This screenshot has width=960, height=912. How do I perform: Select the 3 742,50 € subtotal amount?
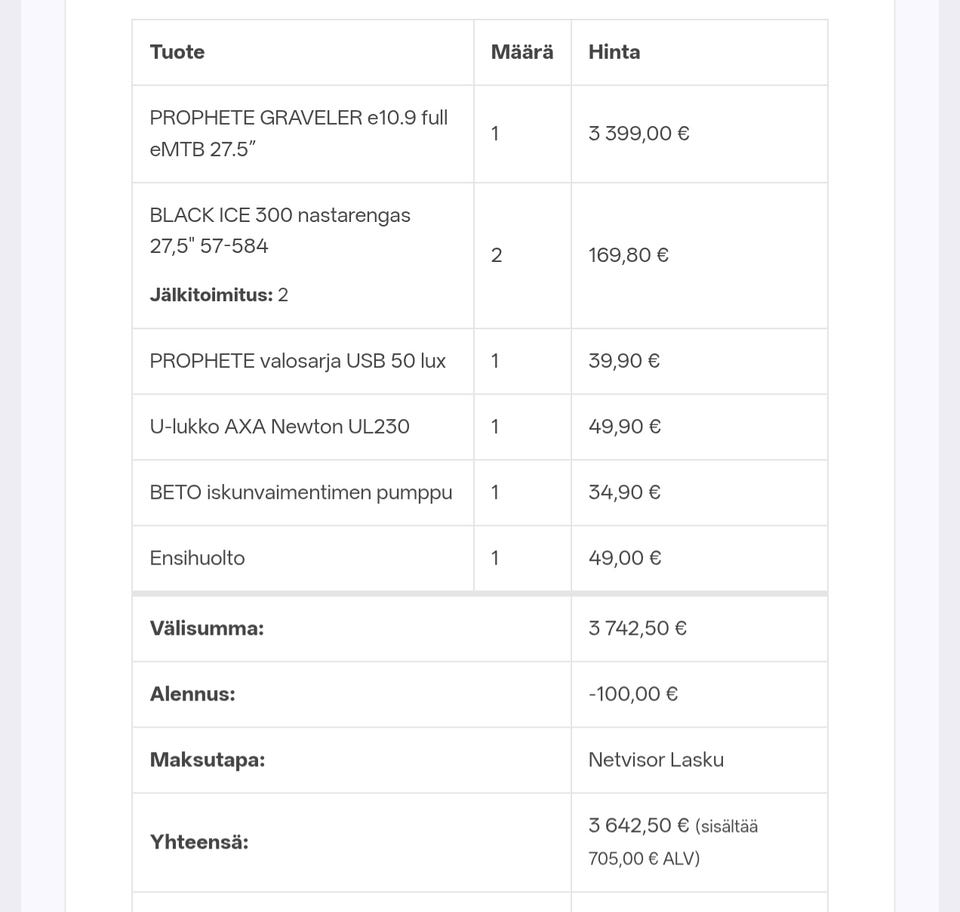click(x=637, y=628)
